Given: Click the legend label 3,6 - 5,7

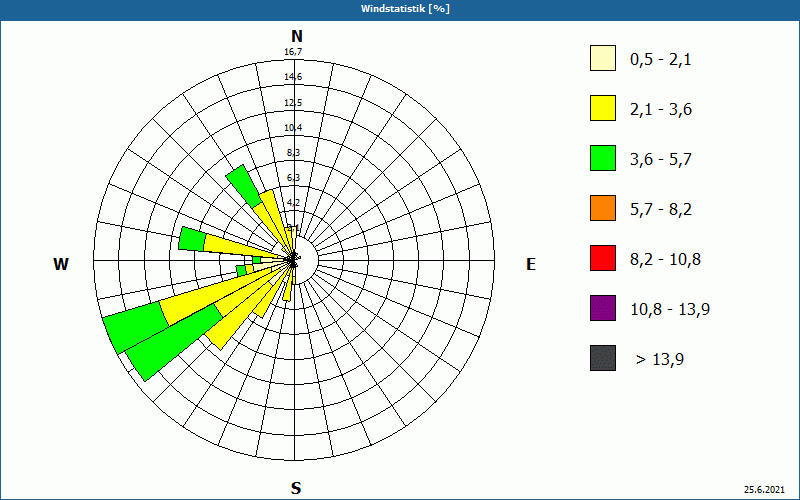Looking at the screenshot, I should [661, 160].
